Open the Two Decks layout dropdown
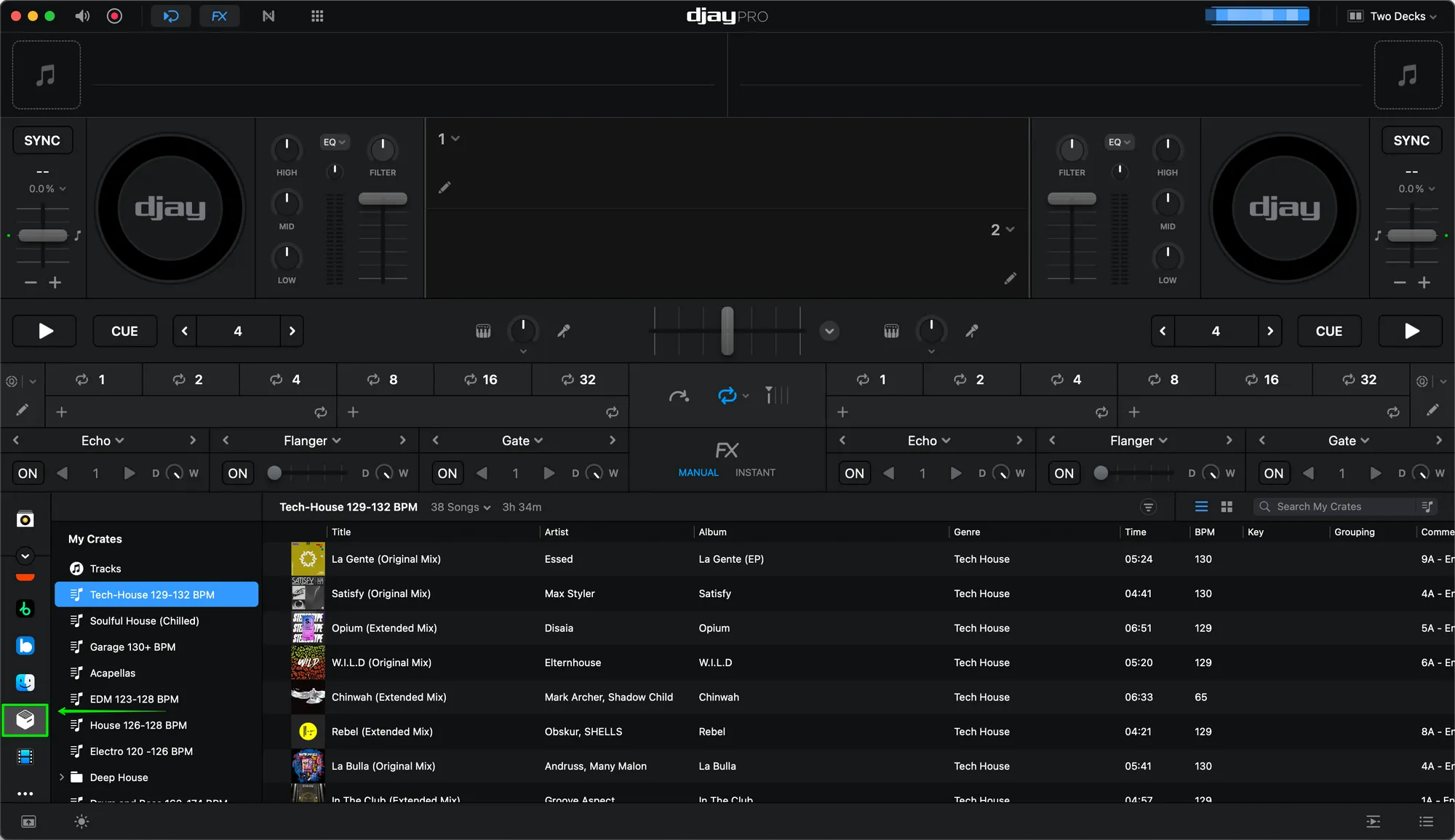The height and width of the screenshot is (840, 1455). (x=1392, y=15)
